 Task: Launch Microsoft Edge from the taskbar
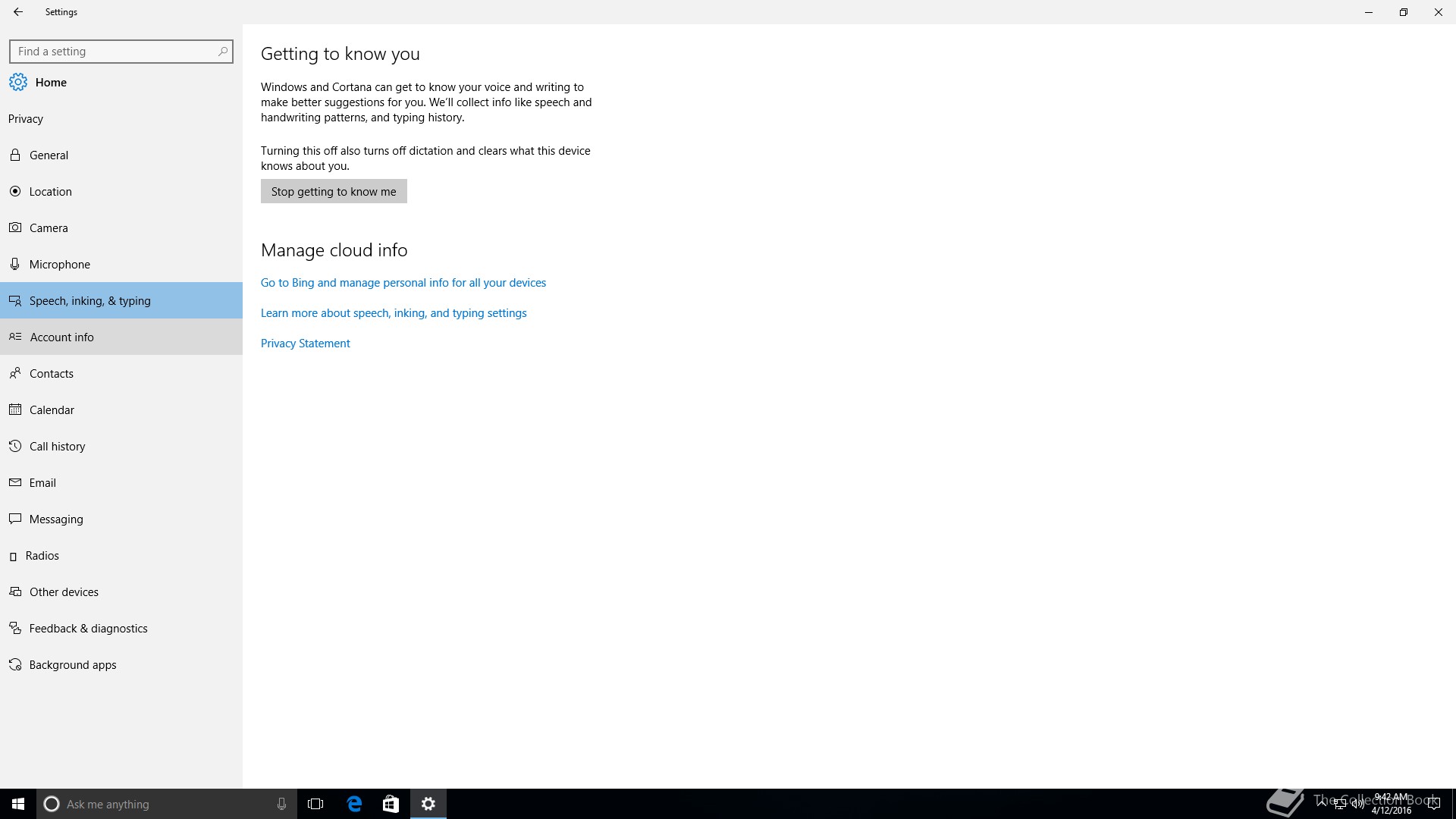click(x=354, y=804)
